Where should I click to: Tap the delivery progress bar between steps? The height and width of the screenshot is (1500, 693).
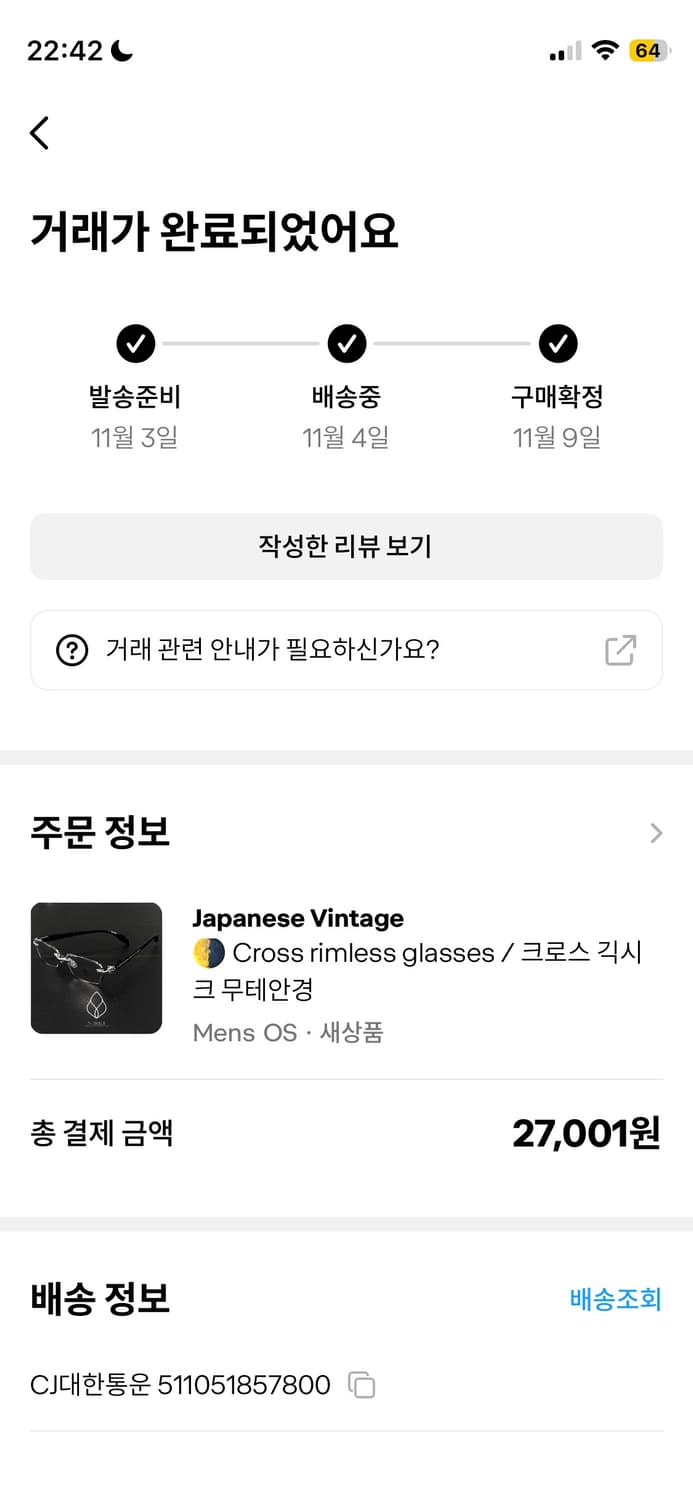[x=240, y=343]
